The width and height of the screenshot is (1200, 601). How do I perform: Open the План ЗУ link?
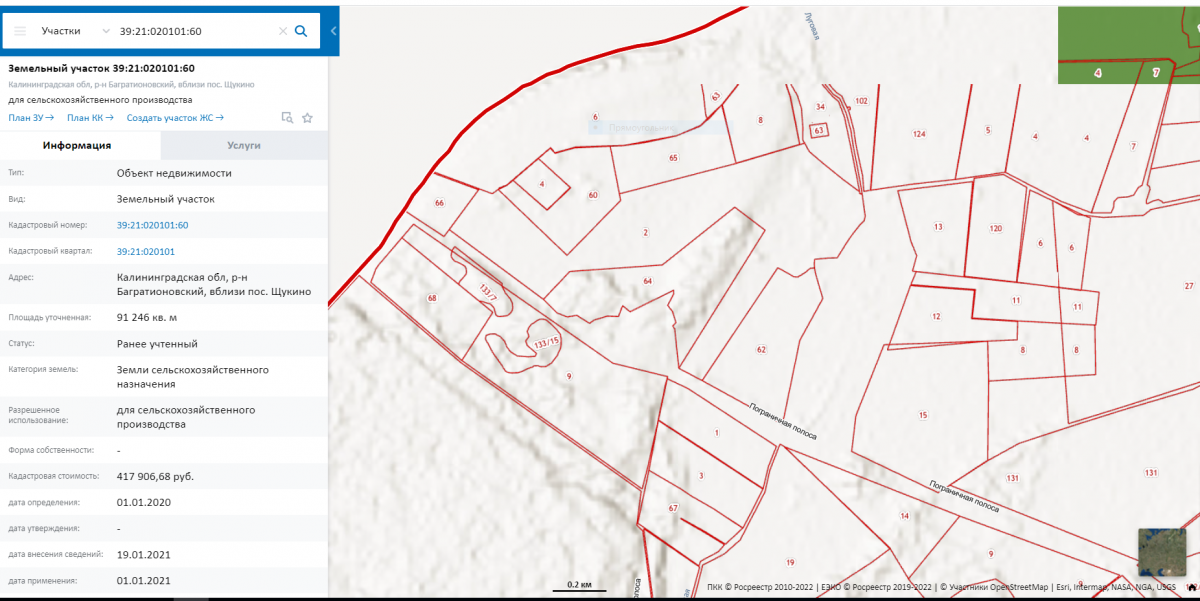pos(31,118)
